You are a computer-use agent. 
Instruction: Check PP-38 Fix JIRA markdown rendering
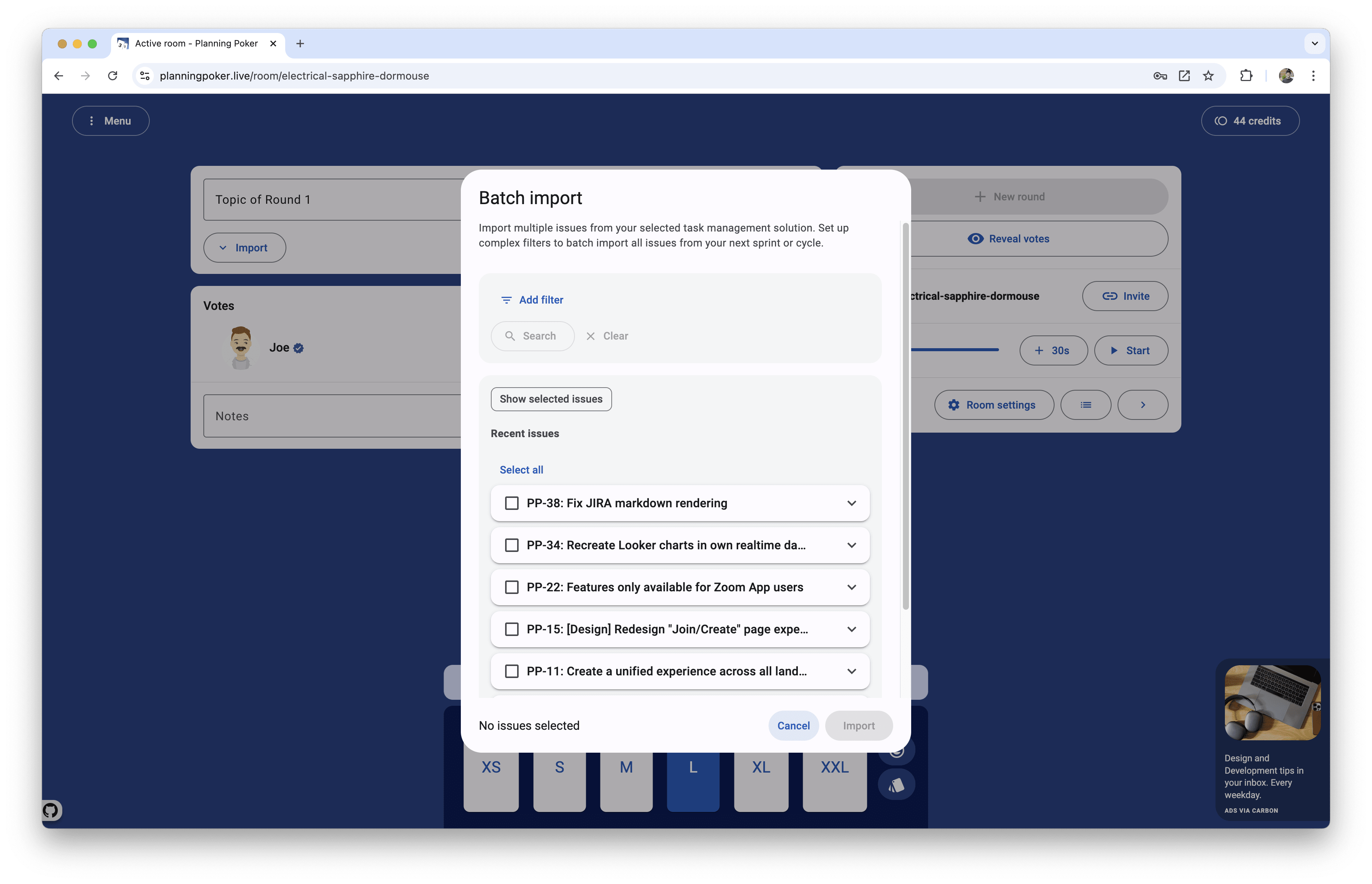511,504
